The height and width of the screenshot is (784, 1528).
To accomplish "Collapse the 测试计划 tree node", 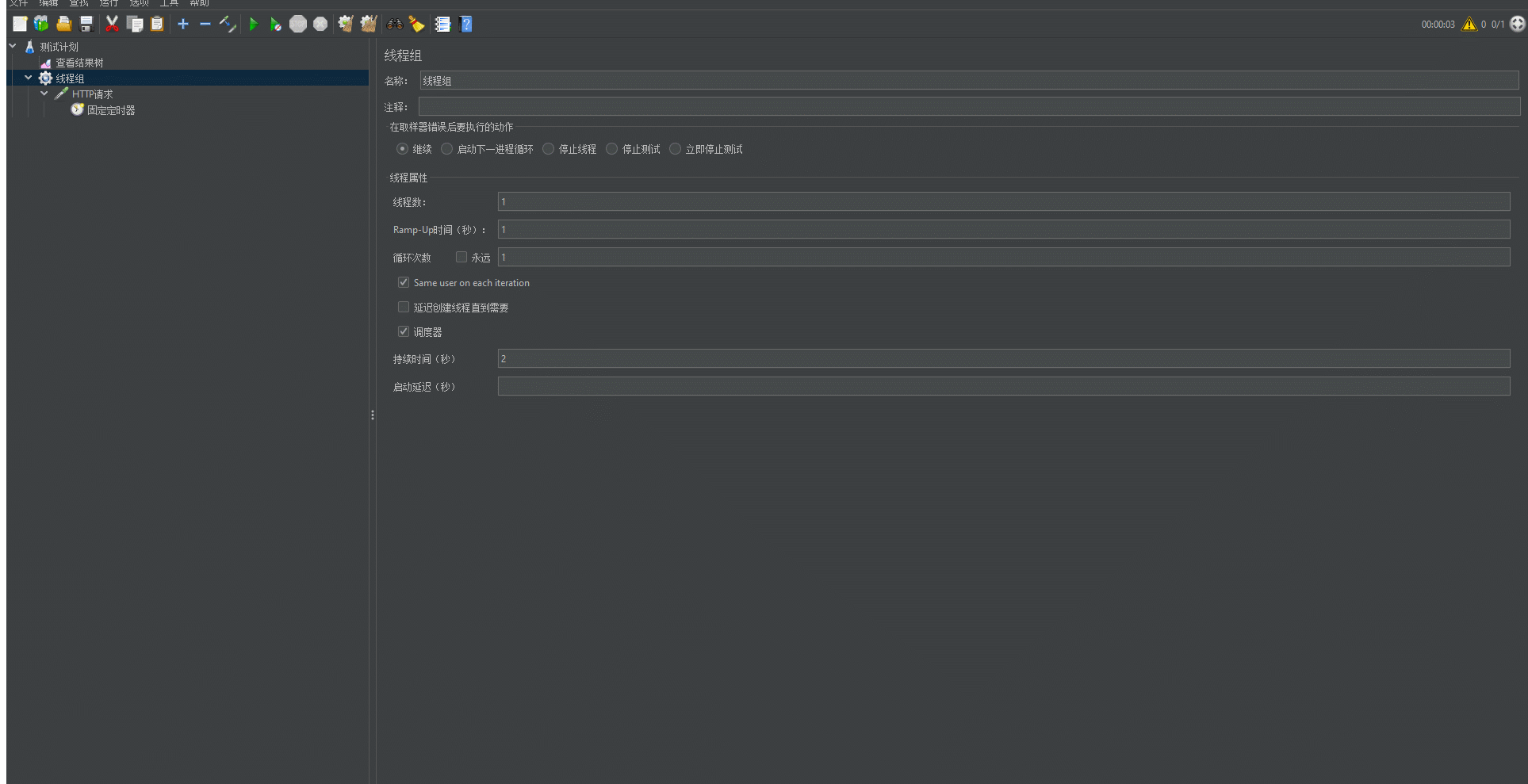I will (x=13, y=47).
